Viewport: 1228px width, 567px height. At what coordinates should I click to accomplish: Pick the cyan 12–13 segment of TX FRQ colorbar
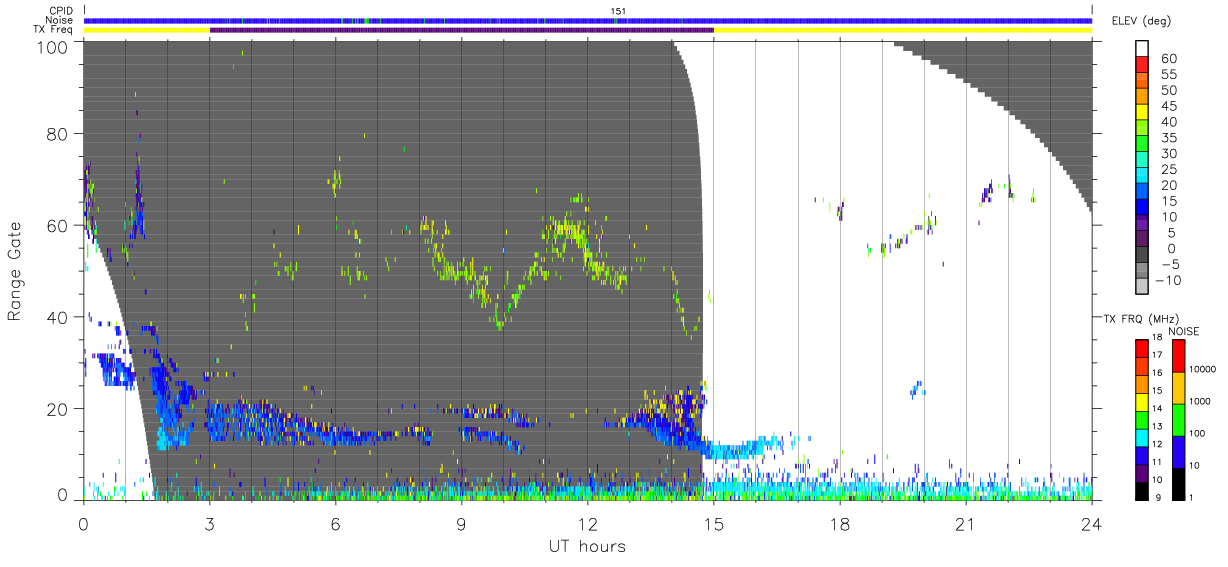1142,437
